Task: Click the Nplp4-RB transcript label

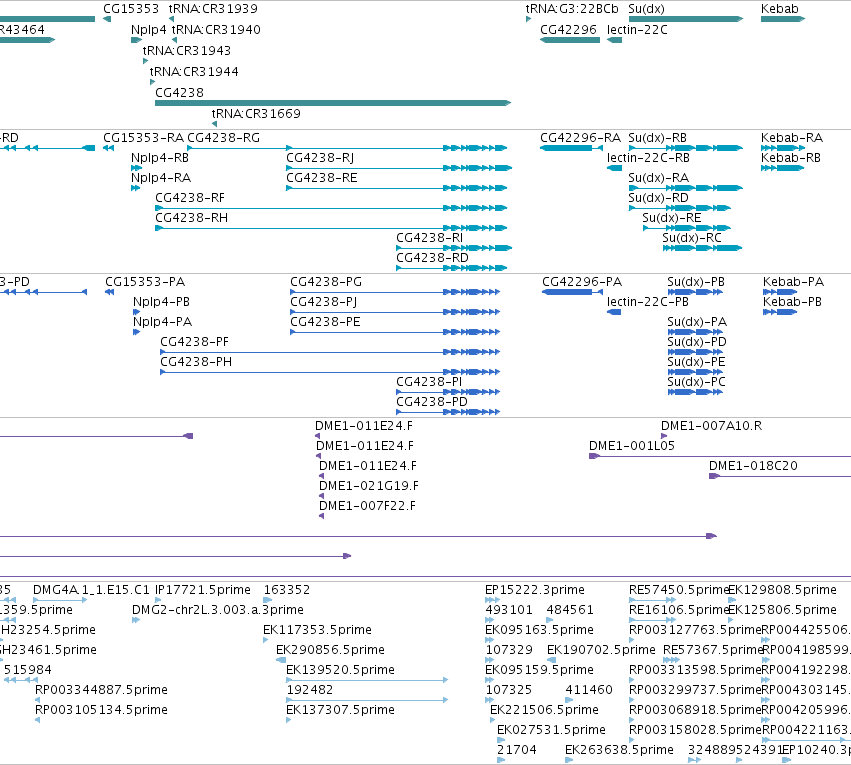Action: click(x=160, y=158)
